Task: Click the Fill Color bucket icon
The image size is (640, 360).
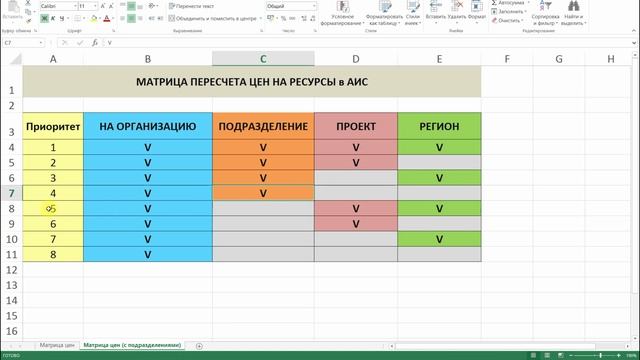Action: [94, 18]
